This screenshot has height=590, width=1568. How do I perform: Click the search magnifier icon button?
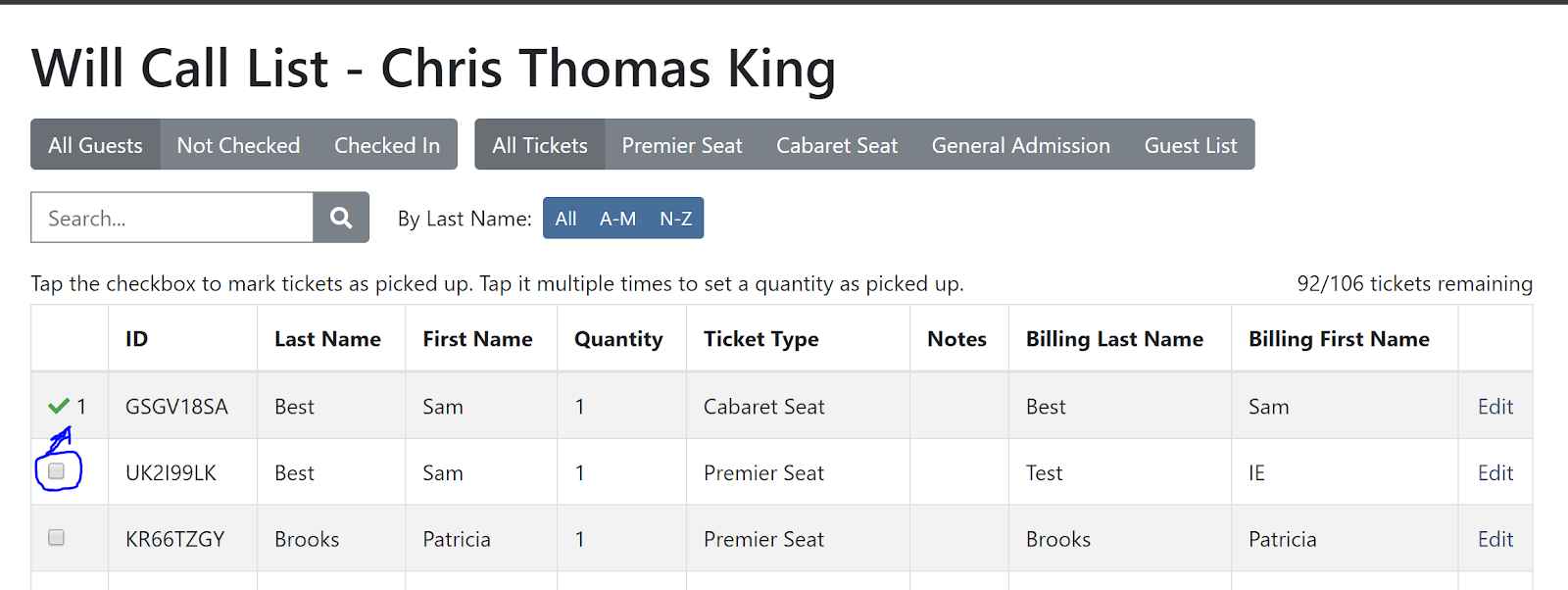(340, 218)
